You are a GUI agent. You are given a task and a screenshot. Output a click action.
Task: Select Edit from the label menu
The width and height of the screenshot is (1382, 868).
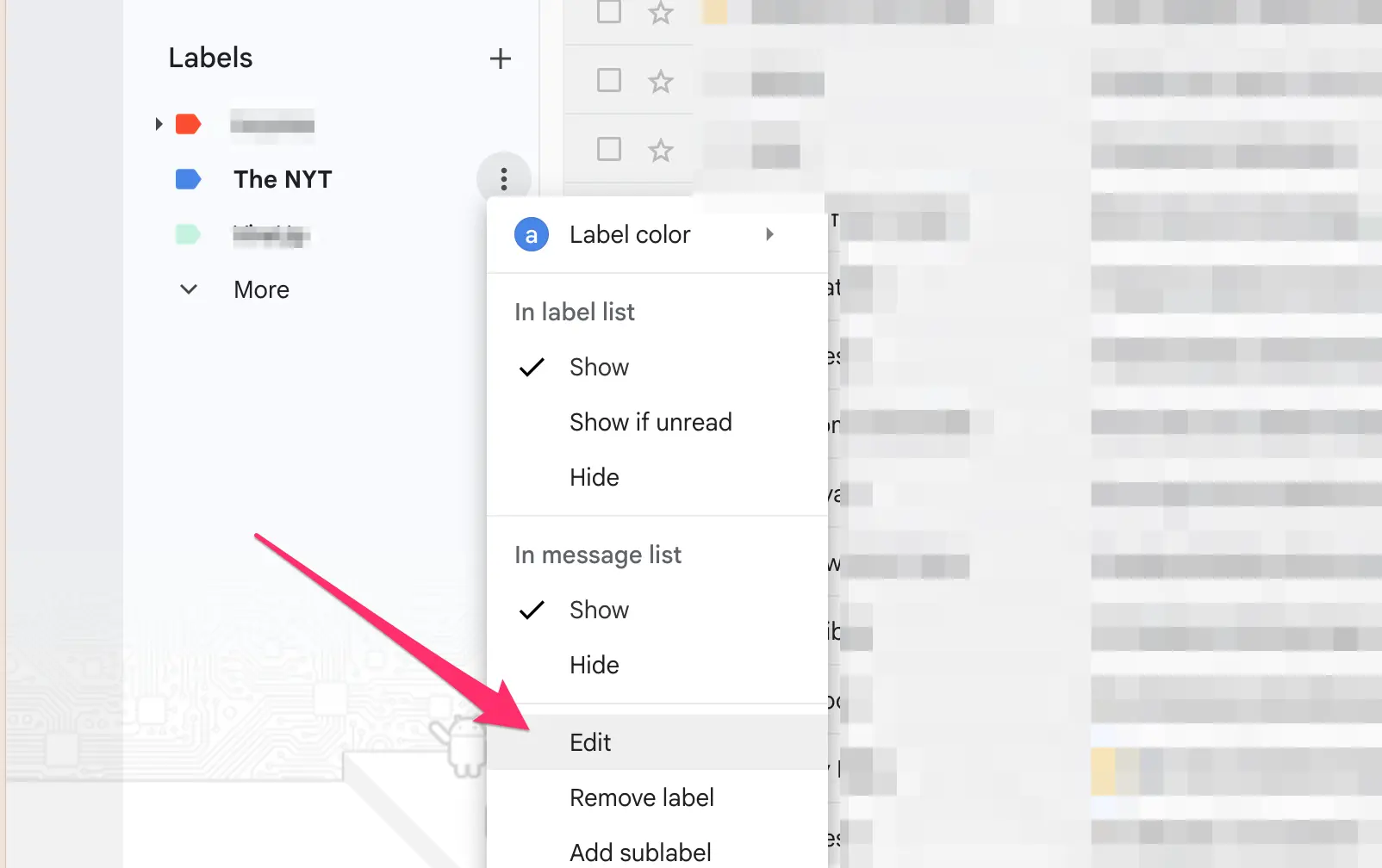tap(589, 741)
